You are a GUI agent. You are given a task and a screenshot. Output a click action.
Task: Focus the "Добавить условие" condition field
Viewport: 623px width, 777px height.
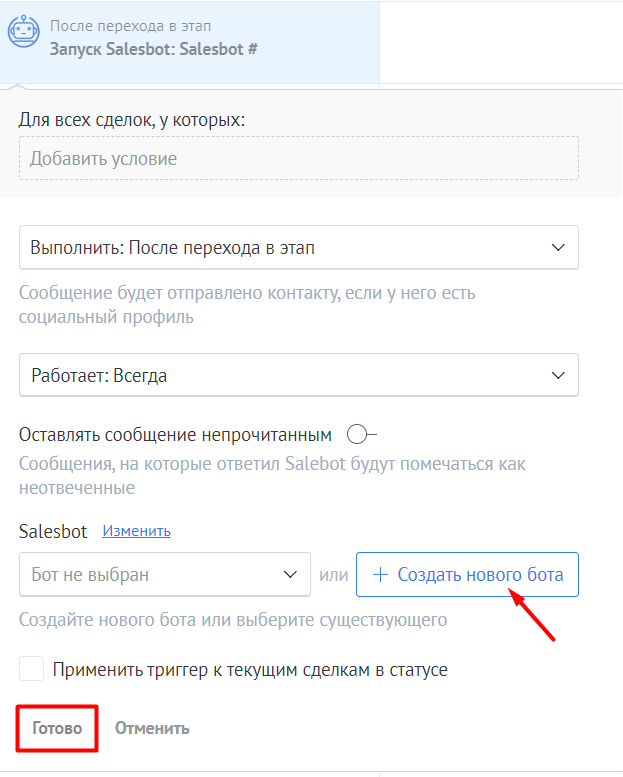[298, 158]
